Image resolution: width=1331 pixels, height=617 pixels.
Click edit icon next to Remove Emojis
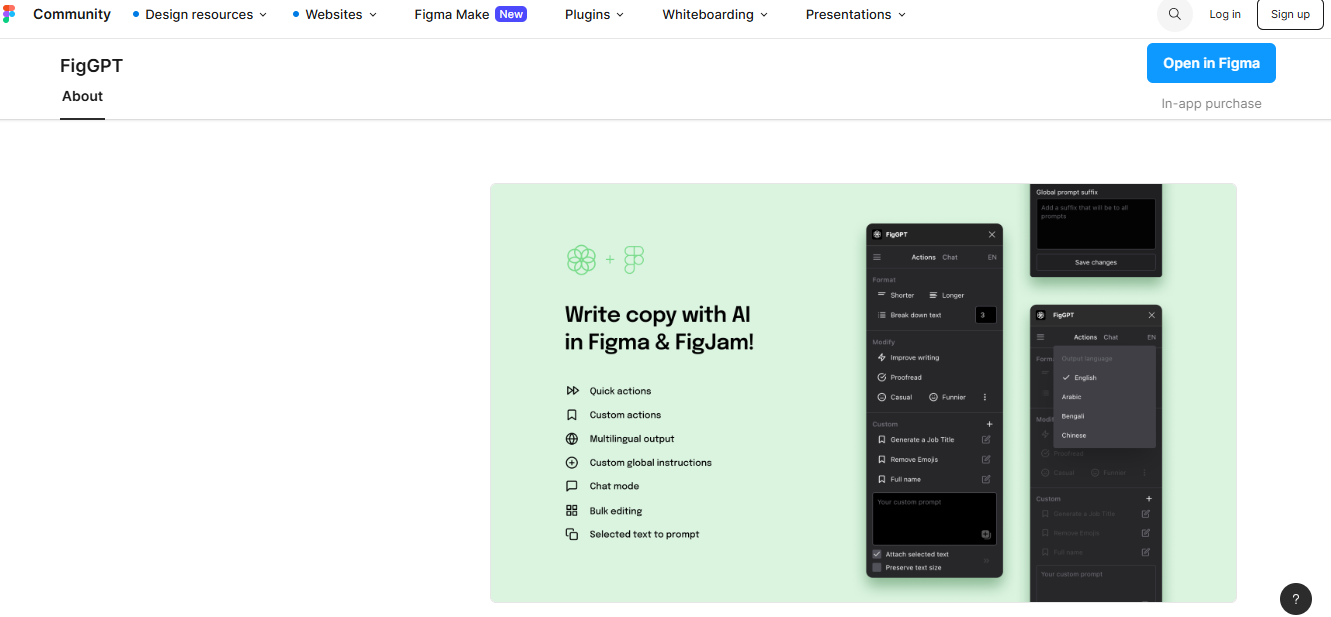[986, 460]
